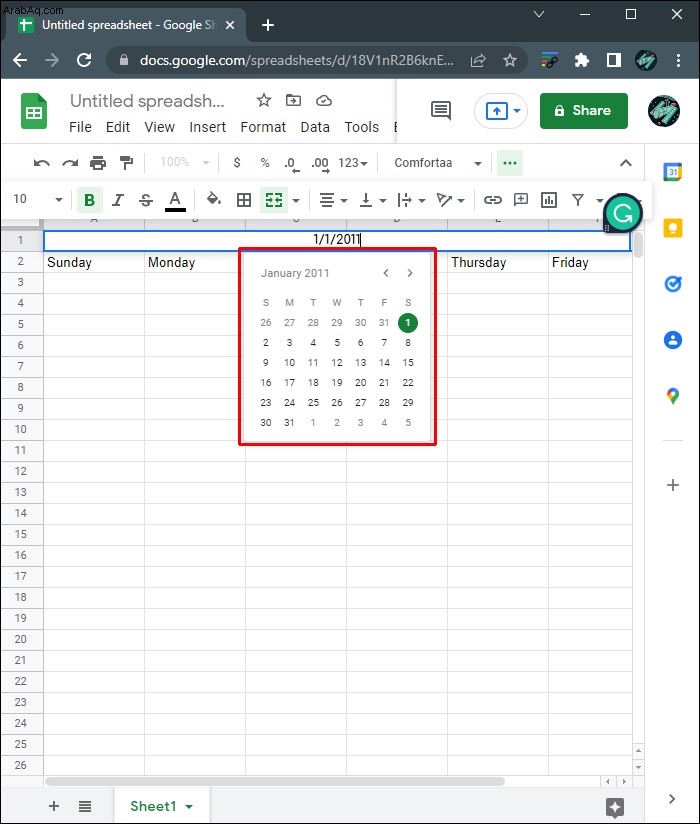Collapse the menus with up chevron

click(x=625, y=163)
